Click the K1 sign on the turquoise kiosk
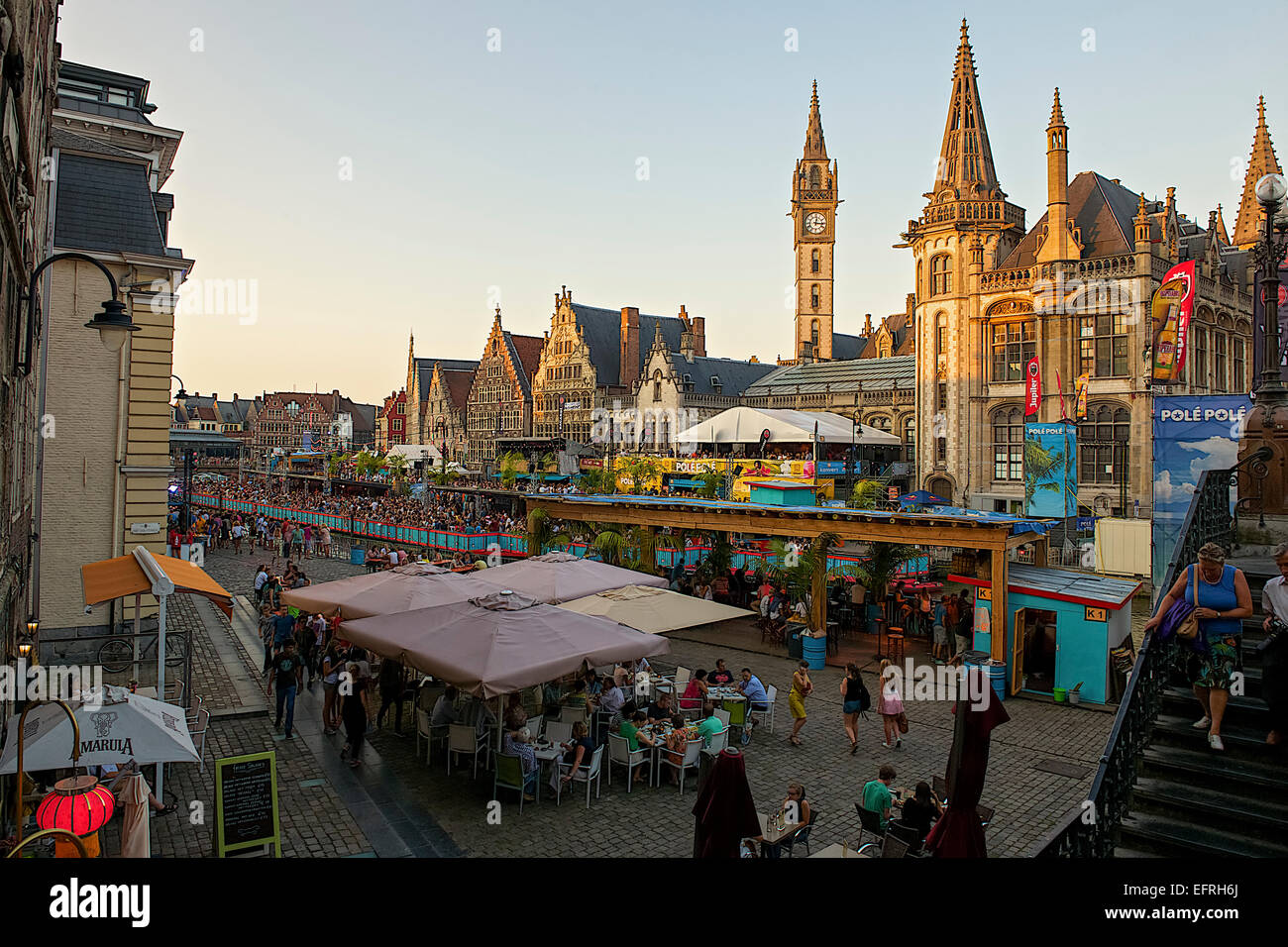This screenshot has width=1288, height=947. pos(1095,615)
